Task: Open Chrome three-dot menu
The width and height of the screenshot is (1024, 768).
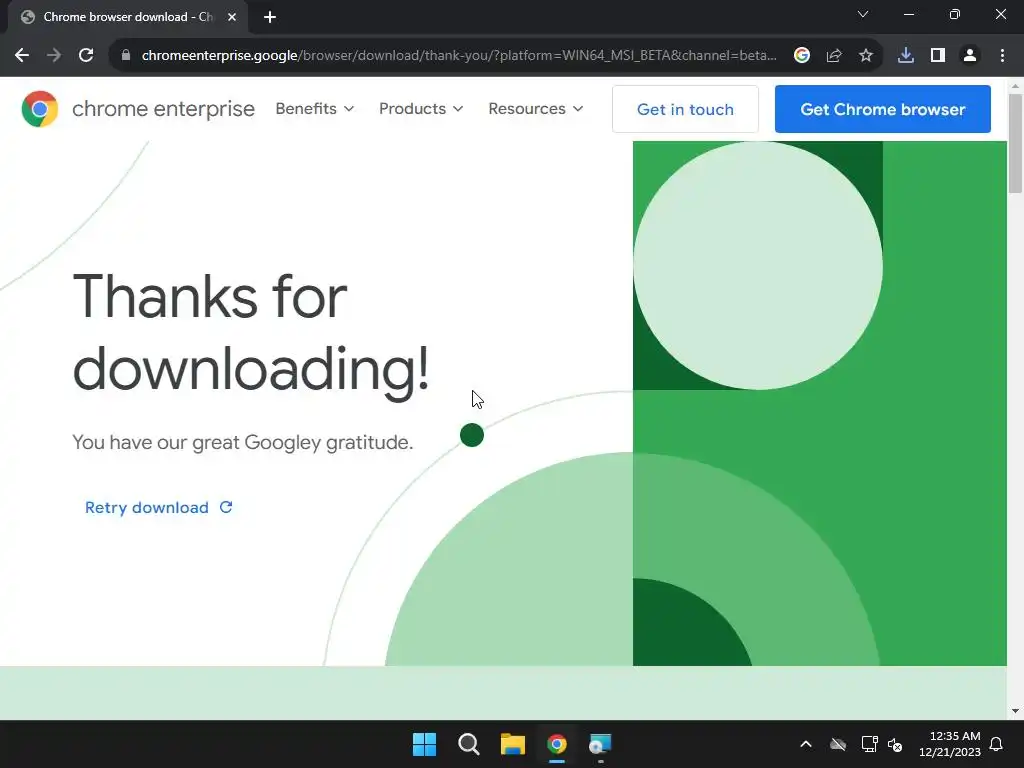Action: pos(1002,56)
